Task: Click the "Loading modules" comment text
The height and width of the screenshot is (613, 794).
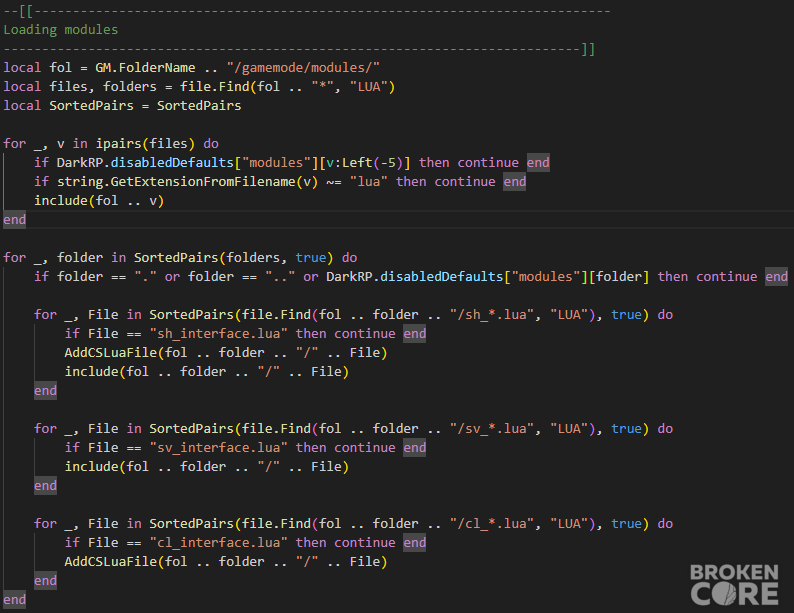Action: (61, 30)
